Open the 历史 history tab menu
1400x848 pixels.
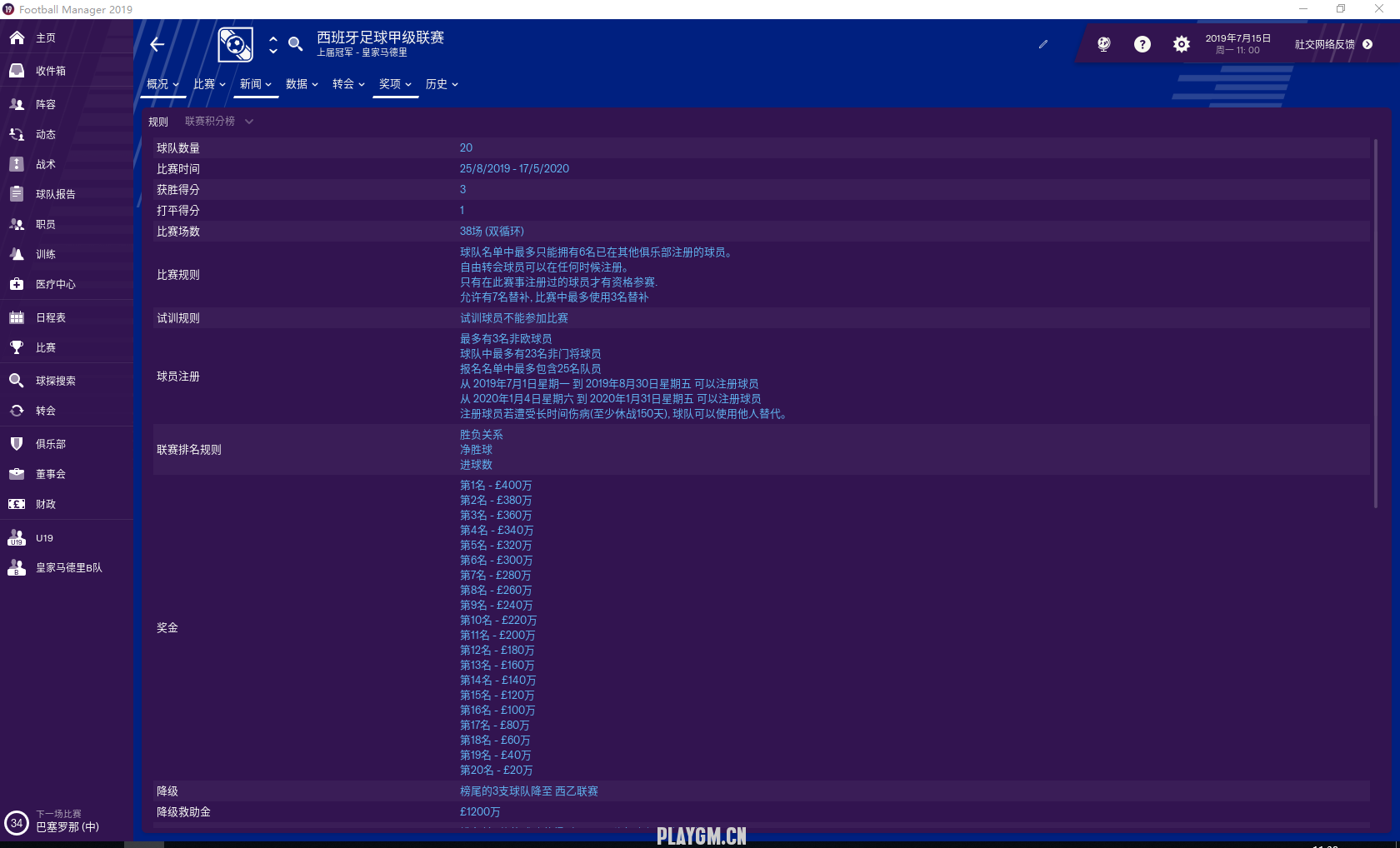click(x=442, y=85)
